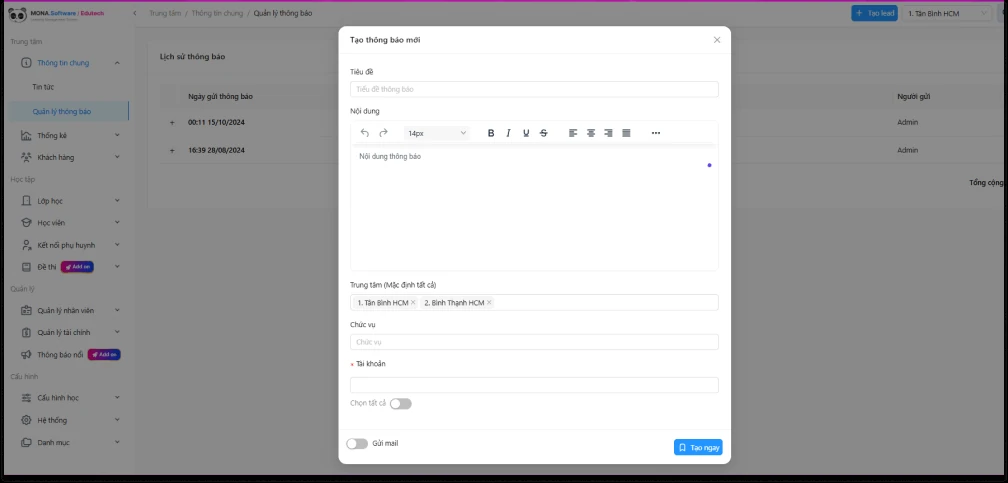1008x483 pixels.
Task: Click the Tạo ngay button
Action: pos(698,448)
